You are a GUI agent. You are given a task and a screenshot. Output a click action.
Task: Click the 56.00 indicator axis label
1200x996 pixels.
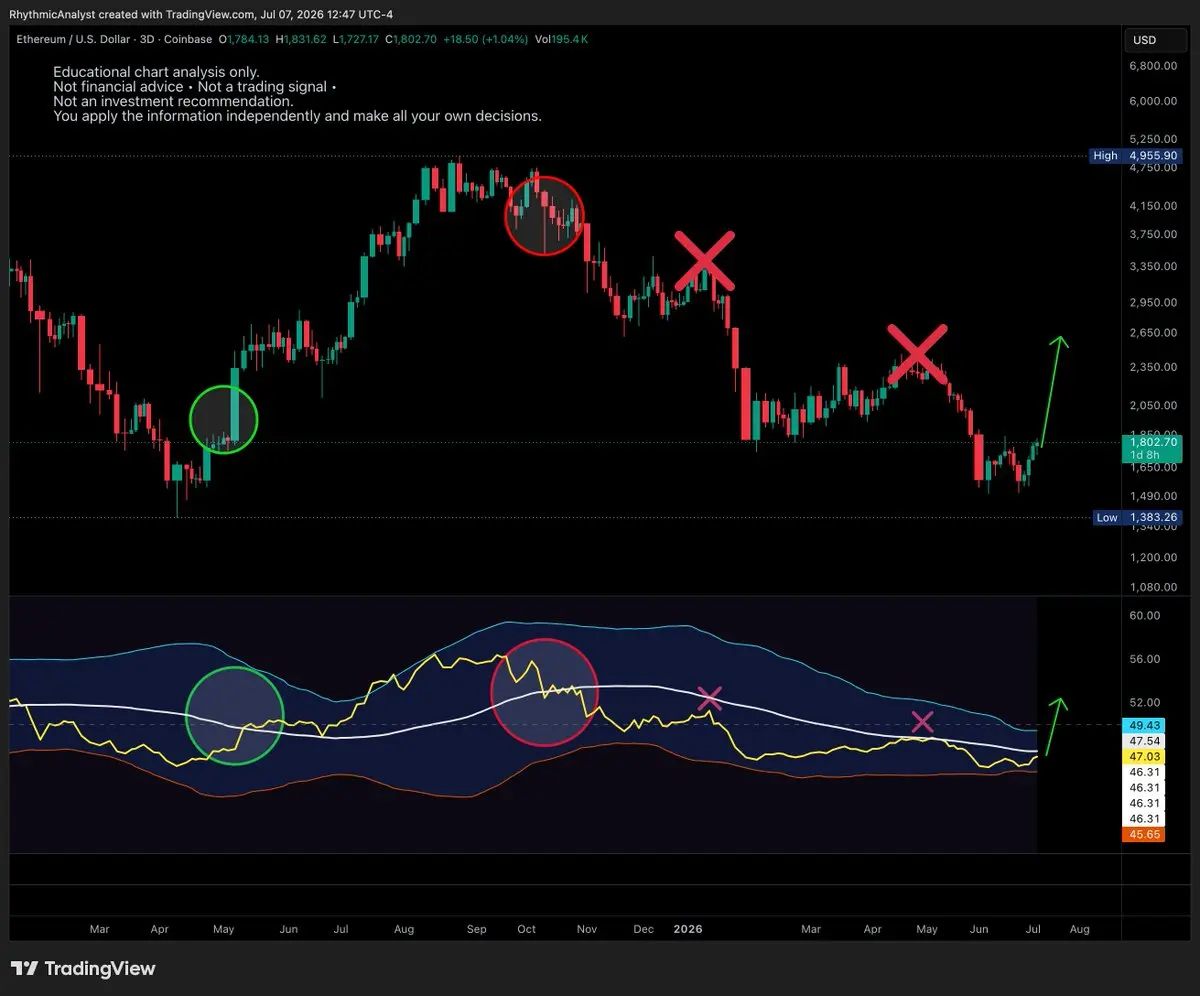tap(1145, 659)
